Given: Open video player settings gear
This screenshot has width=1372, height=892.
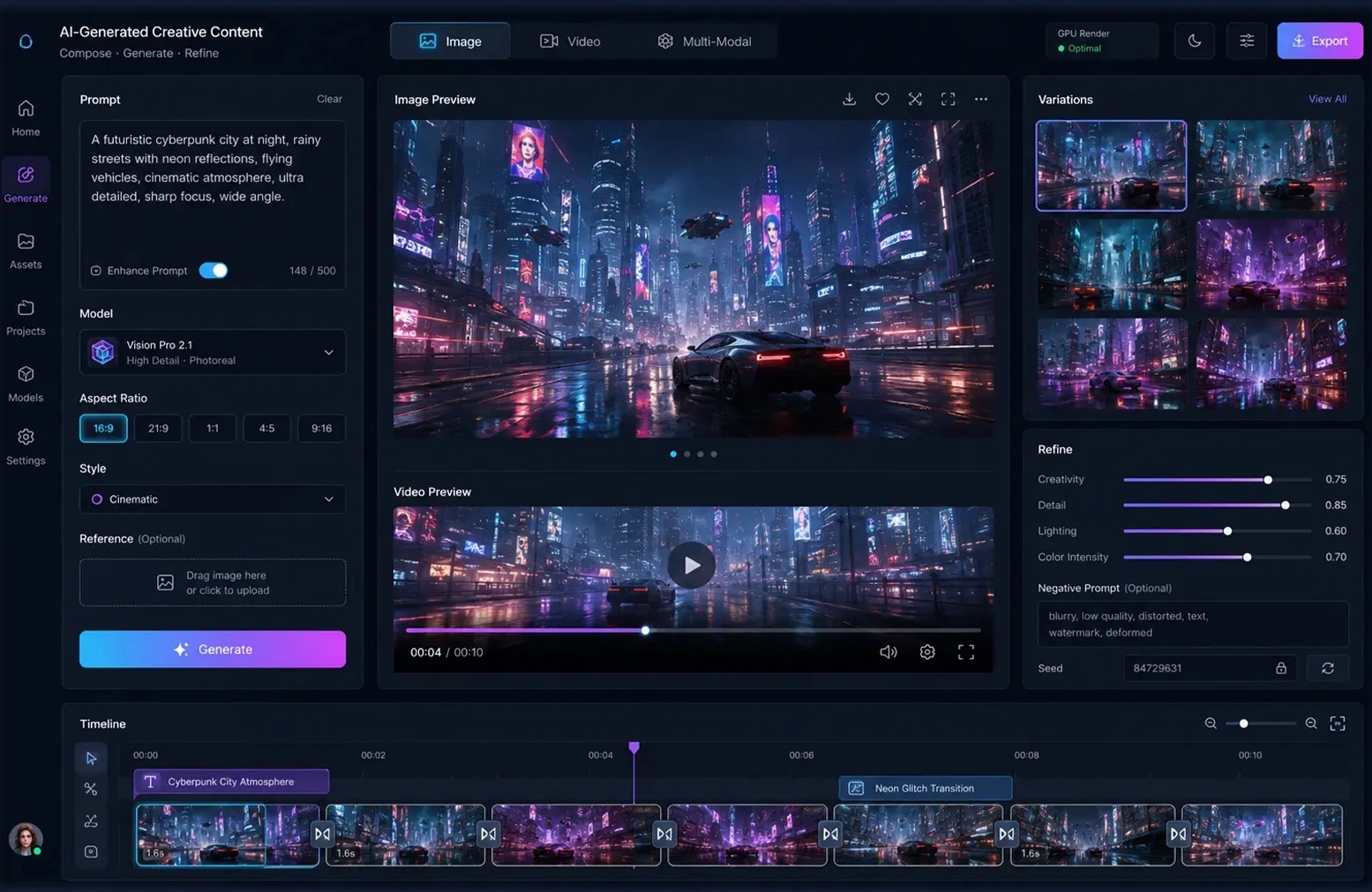Looking at the screenshot, I should [927, 652].
